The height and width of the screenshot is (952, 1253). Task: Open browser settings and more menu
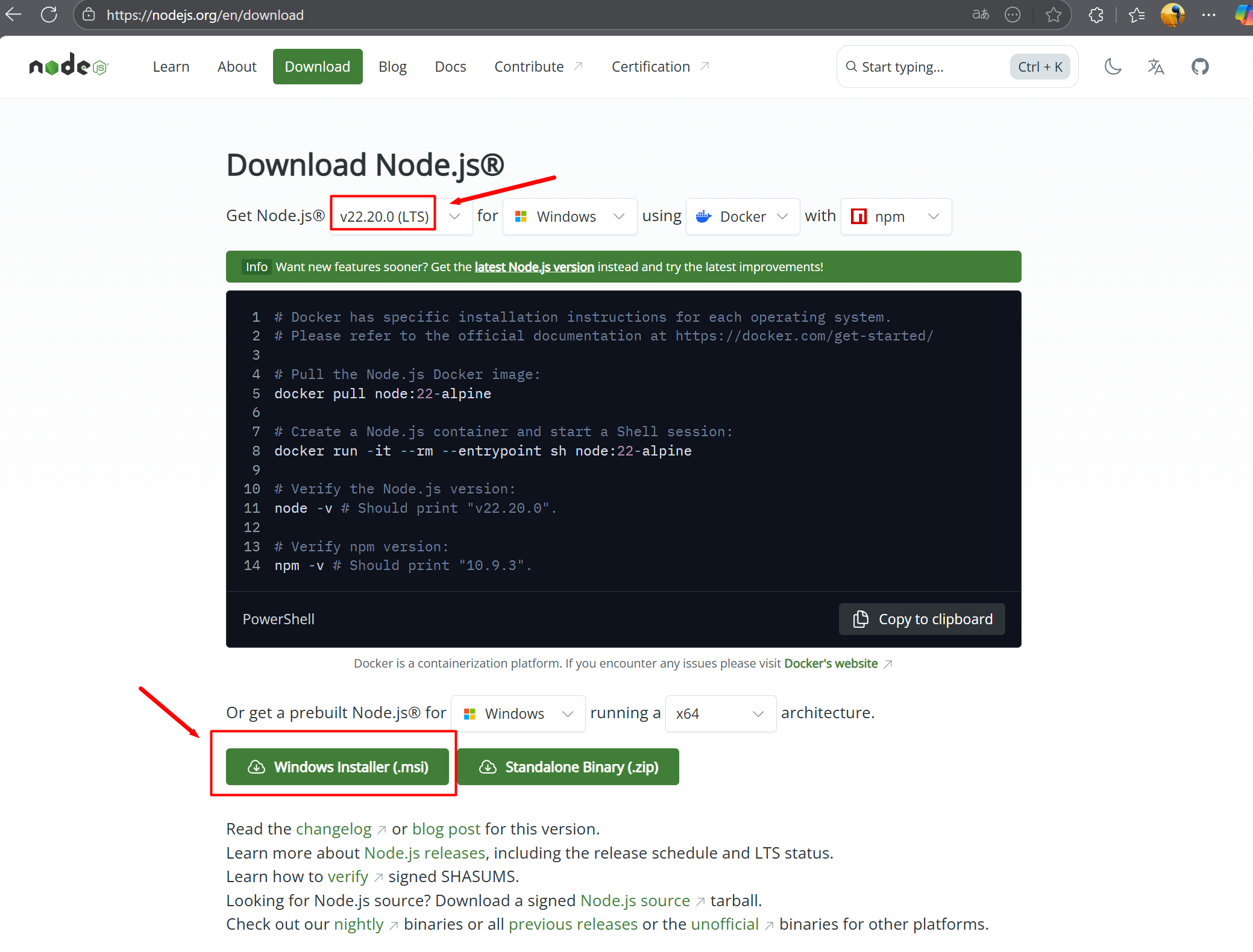1208,14
